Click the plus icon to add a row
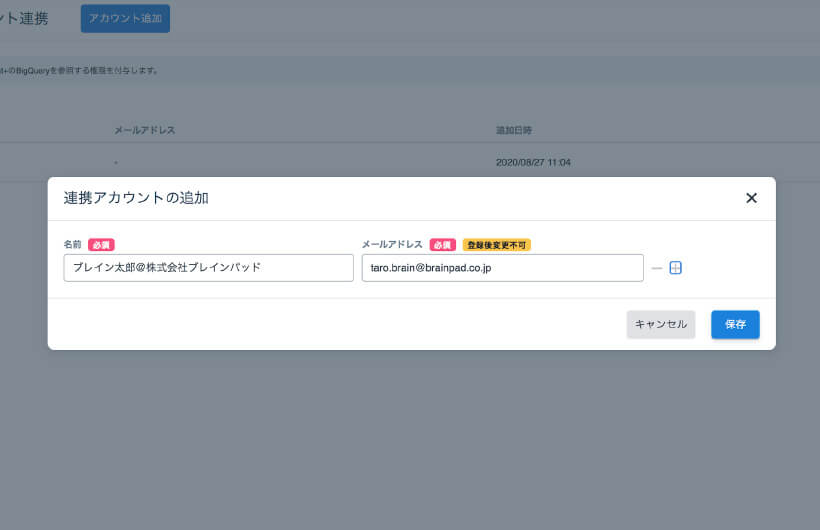 tap(675, 268)
